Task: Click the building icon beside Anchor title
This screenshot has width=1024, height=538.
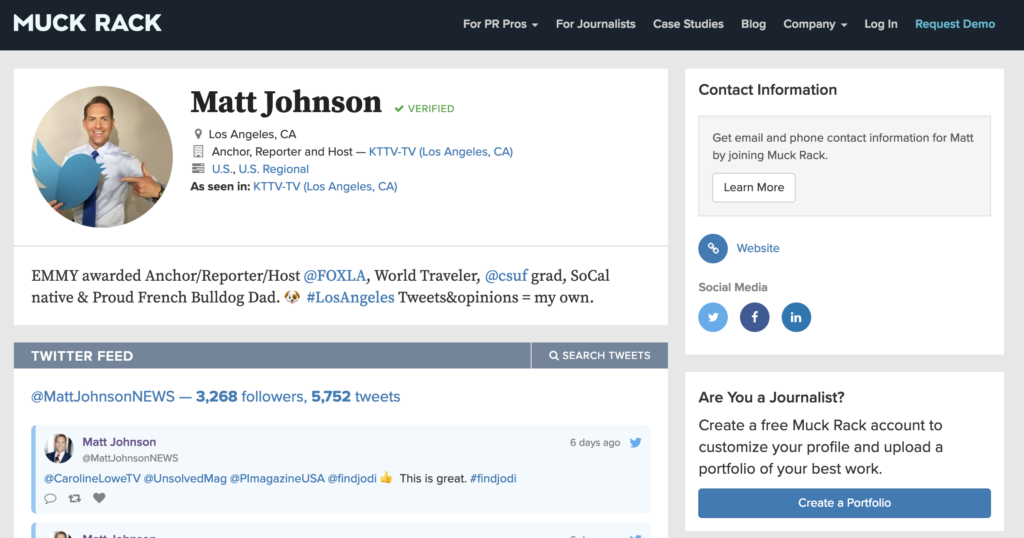Action: (x=198, y=151)
